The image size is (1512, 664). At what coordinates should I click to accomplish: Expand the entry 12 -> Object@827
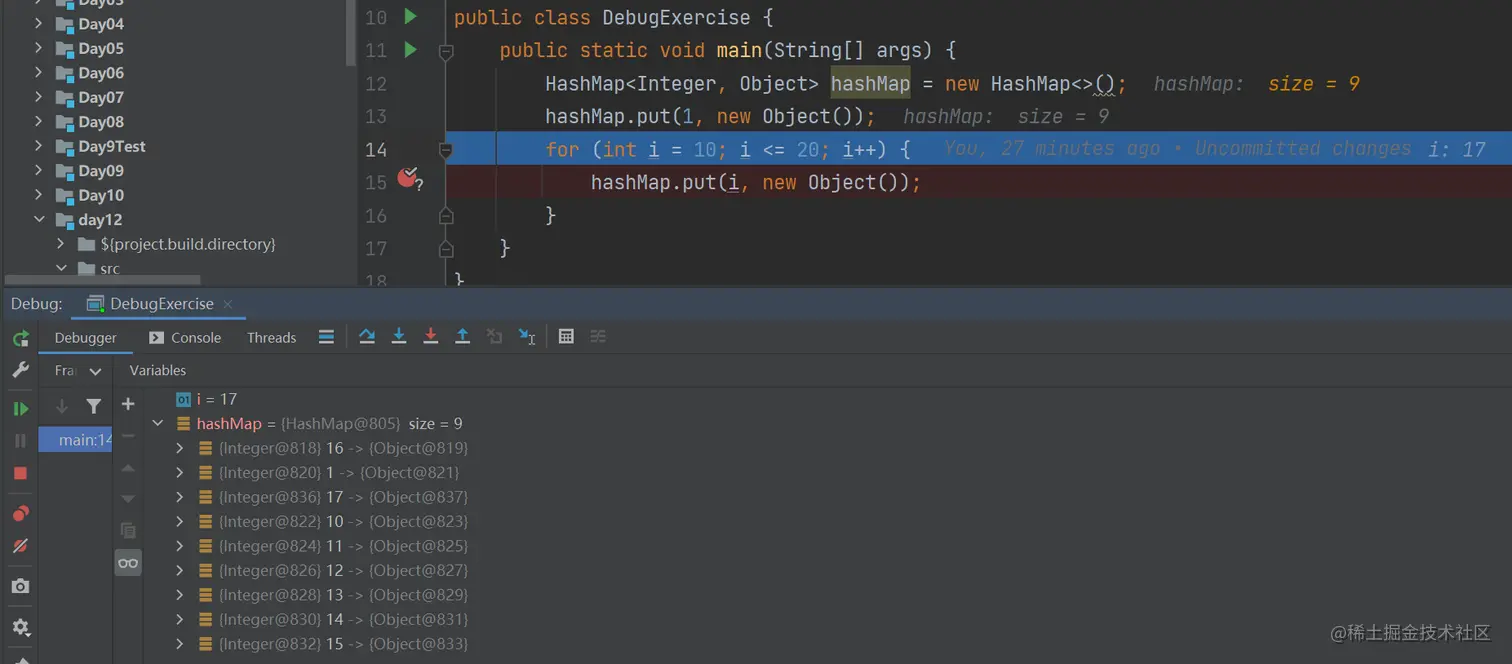tap(180, 571)
